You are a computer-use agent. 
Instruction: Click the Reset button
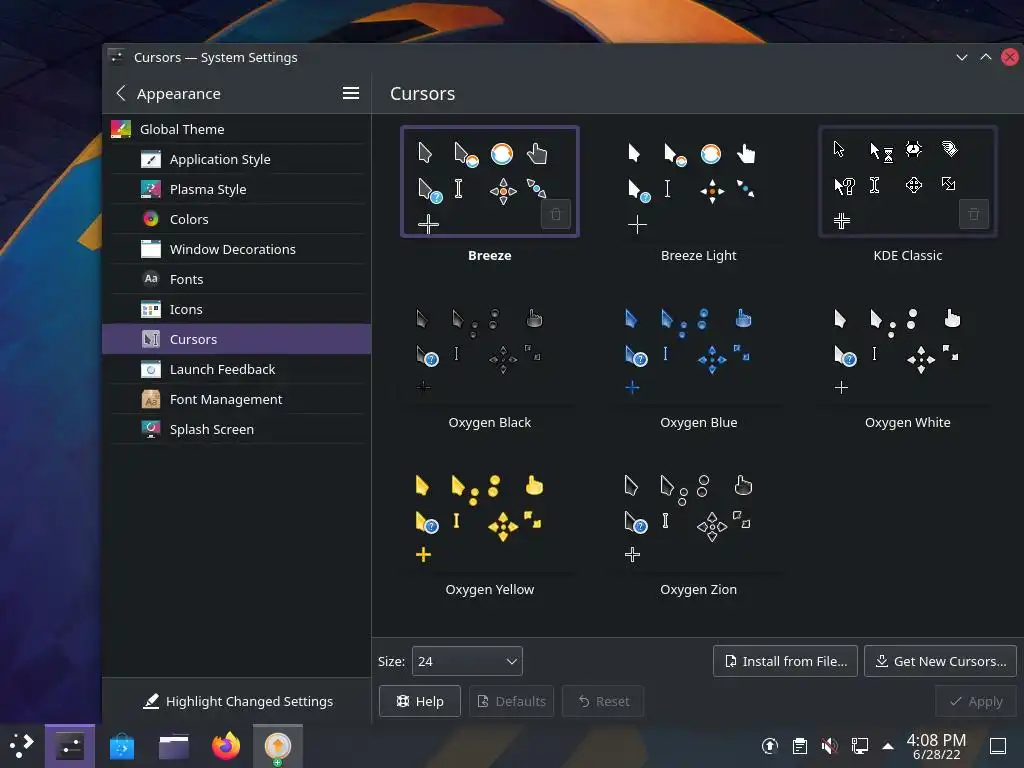[603, 701]
